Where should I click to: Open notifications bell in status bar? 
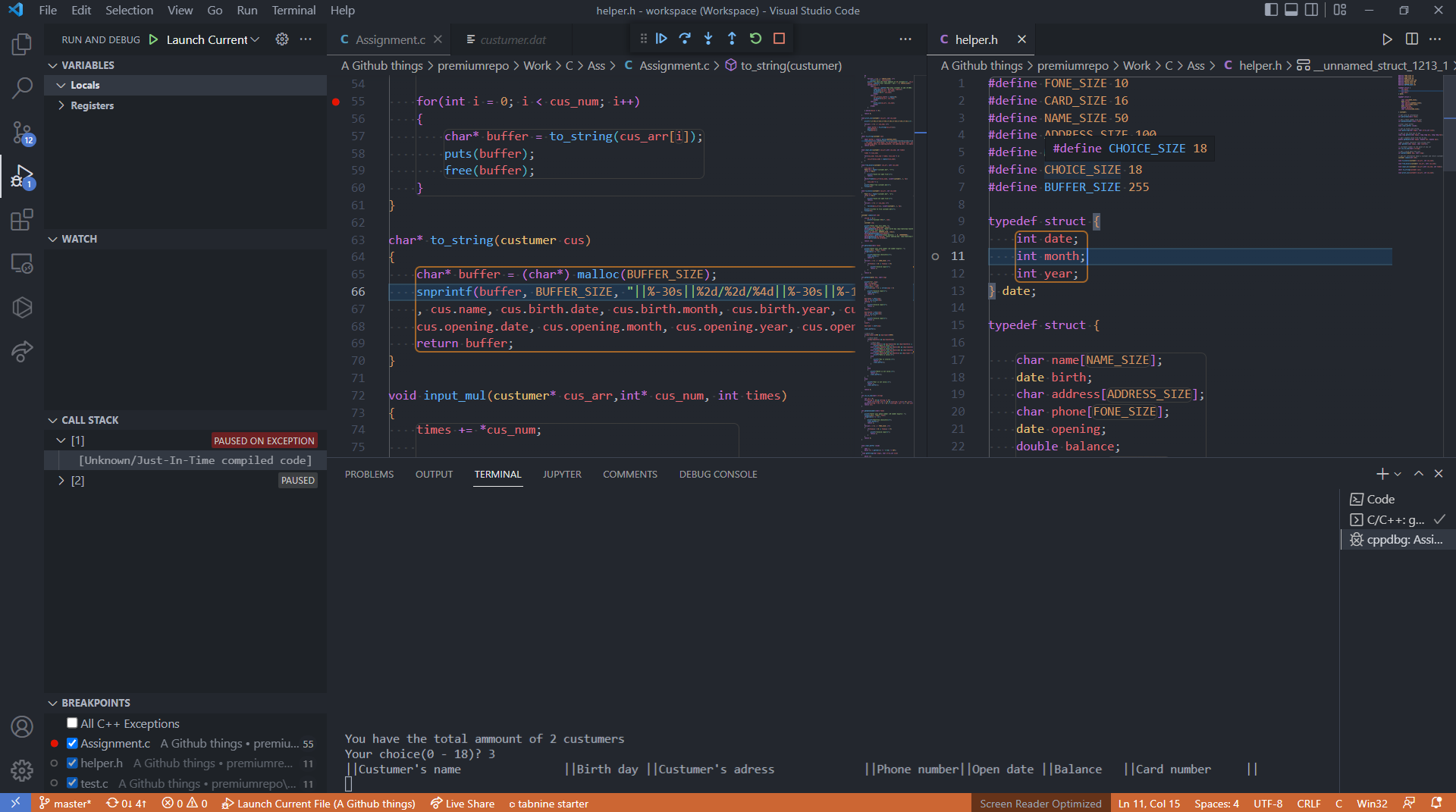point(1436,804)
